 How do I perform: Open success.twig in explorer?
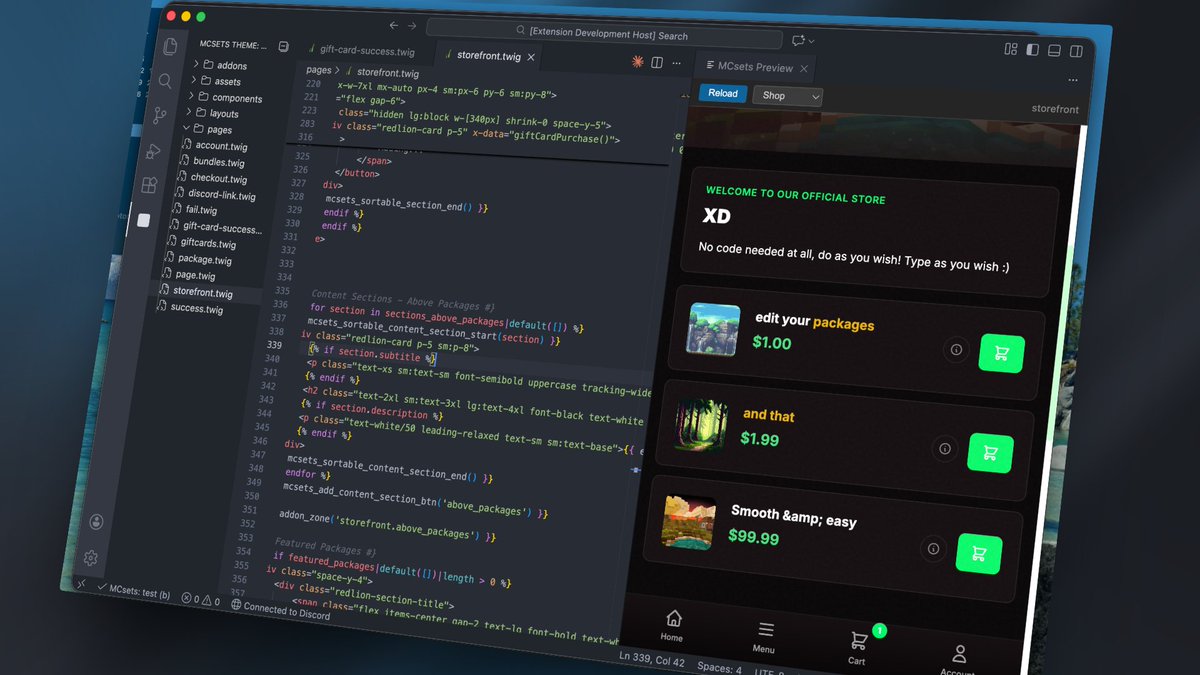click(195, 309)
